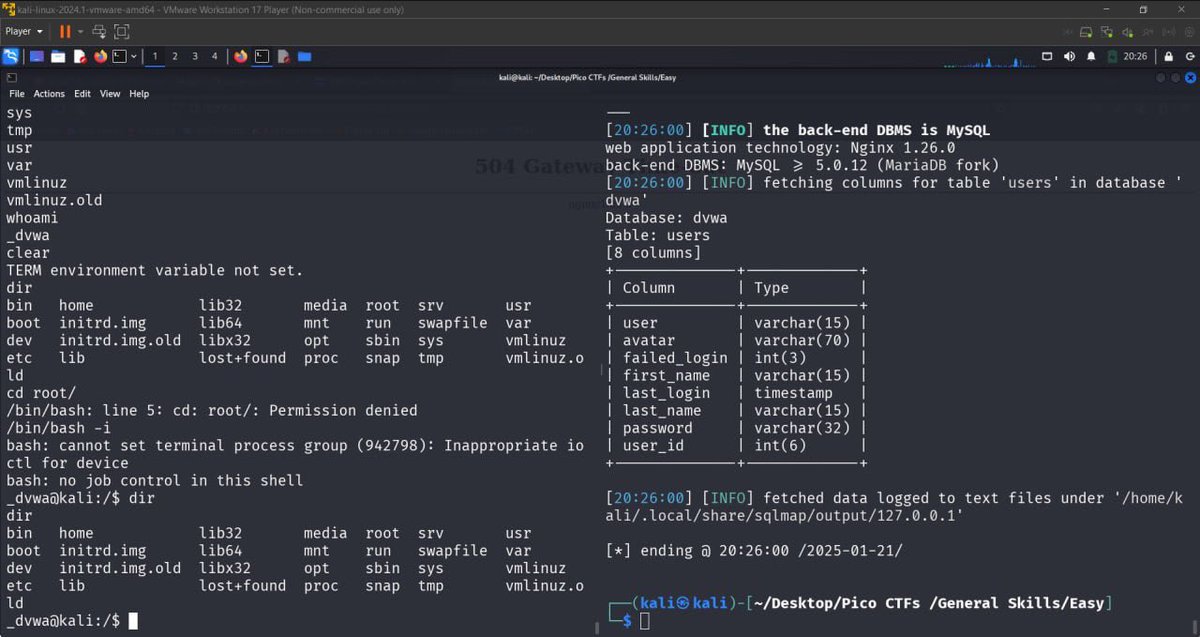Open the terminal Help menu
Screen dimensions: 1200x637
139,93
